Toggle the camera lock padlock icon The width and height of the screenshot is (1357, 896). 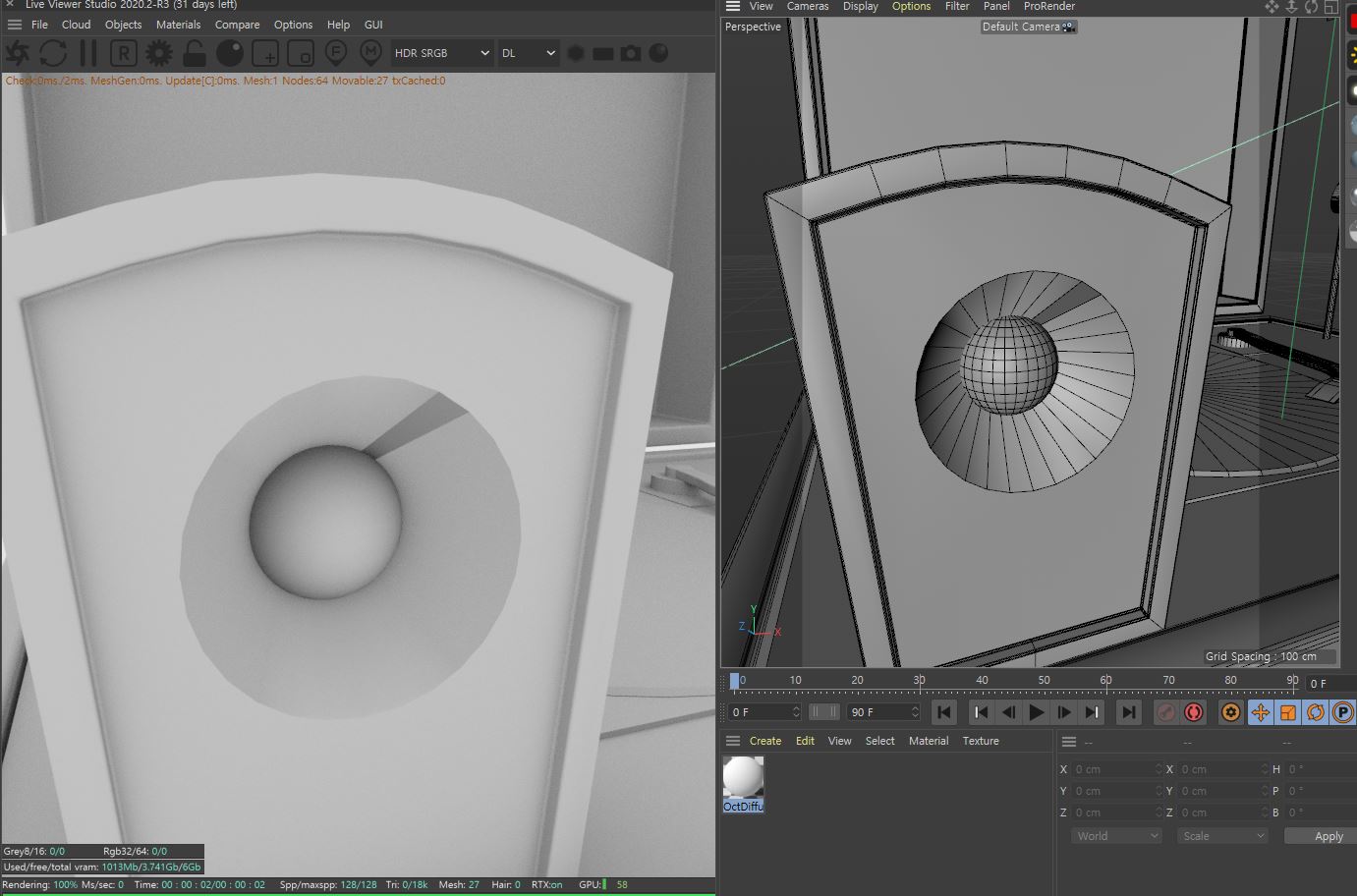195,53
